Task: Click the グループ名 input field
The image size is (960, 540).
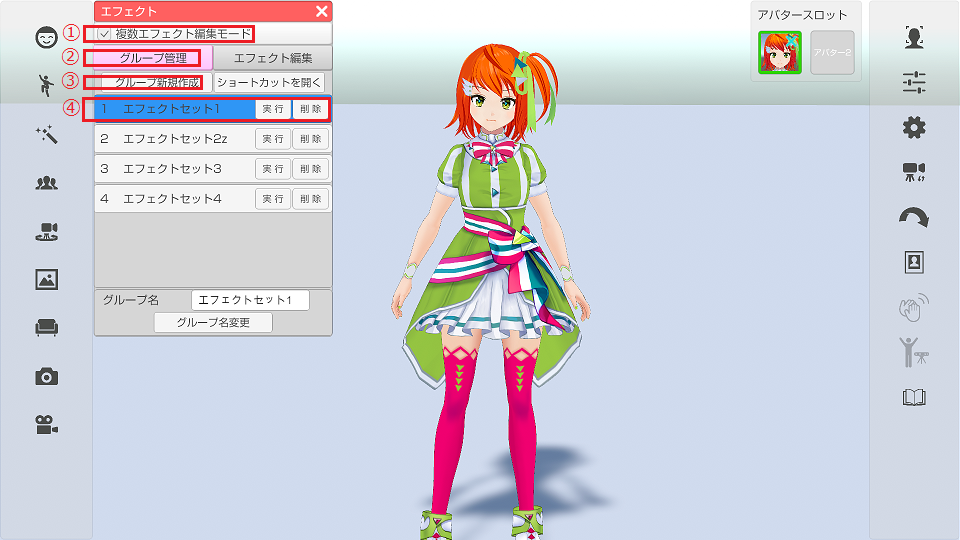Action: (x=250, y=300)
